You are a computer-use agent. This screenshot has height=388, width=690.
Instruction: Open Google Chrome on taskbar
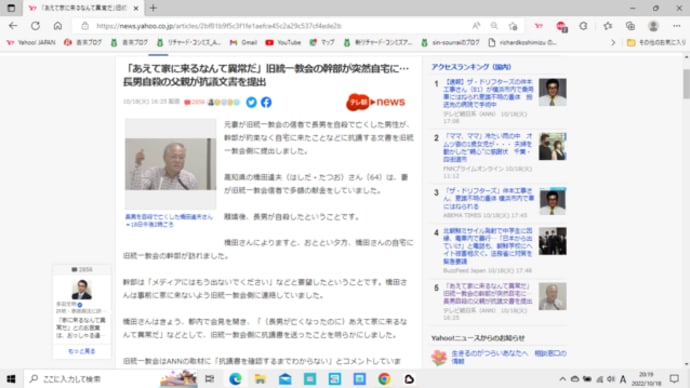[x=384, y=379]
